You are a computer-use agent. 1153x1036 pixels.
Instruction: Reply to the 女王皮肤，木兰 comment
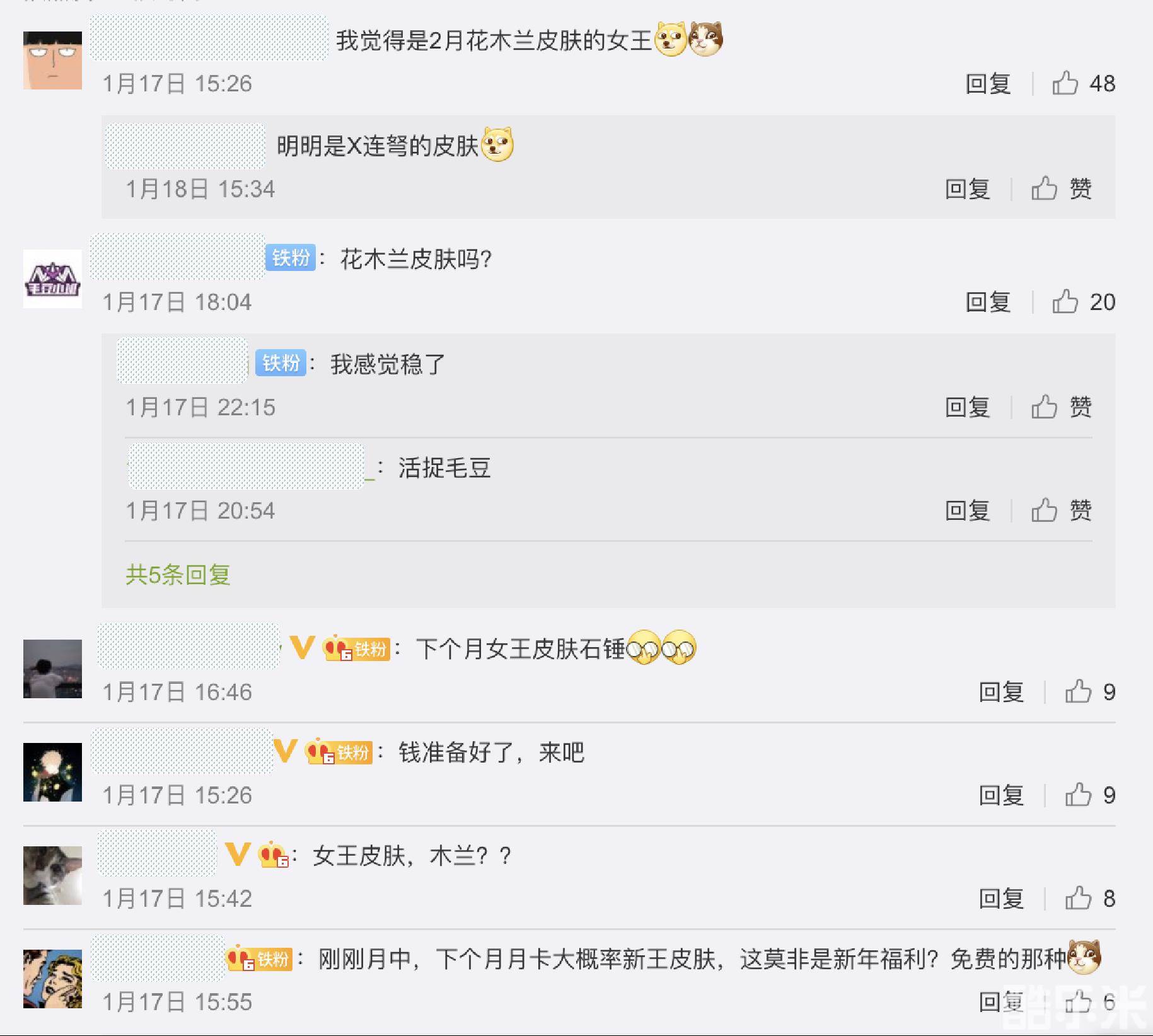pos(1001,899)
